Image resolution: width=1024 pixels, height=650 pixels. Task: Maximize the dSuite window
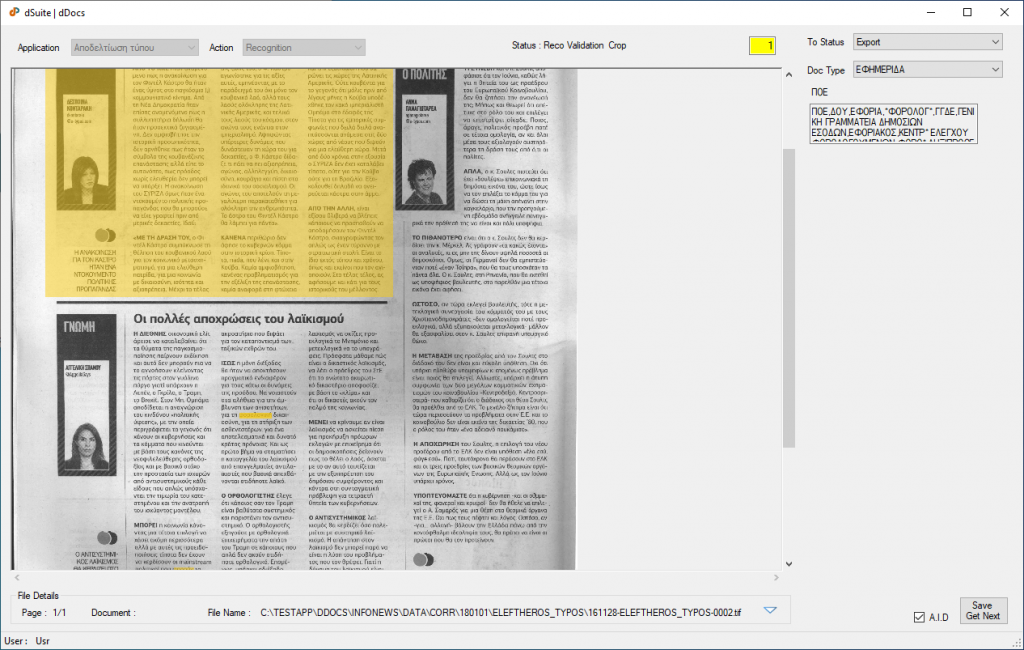coord(967,12)
